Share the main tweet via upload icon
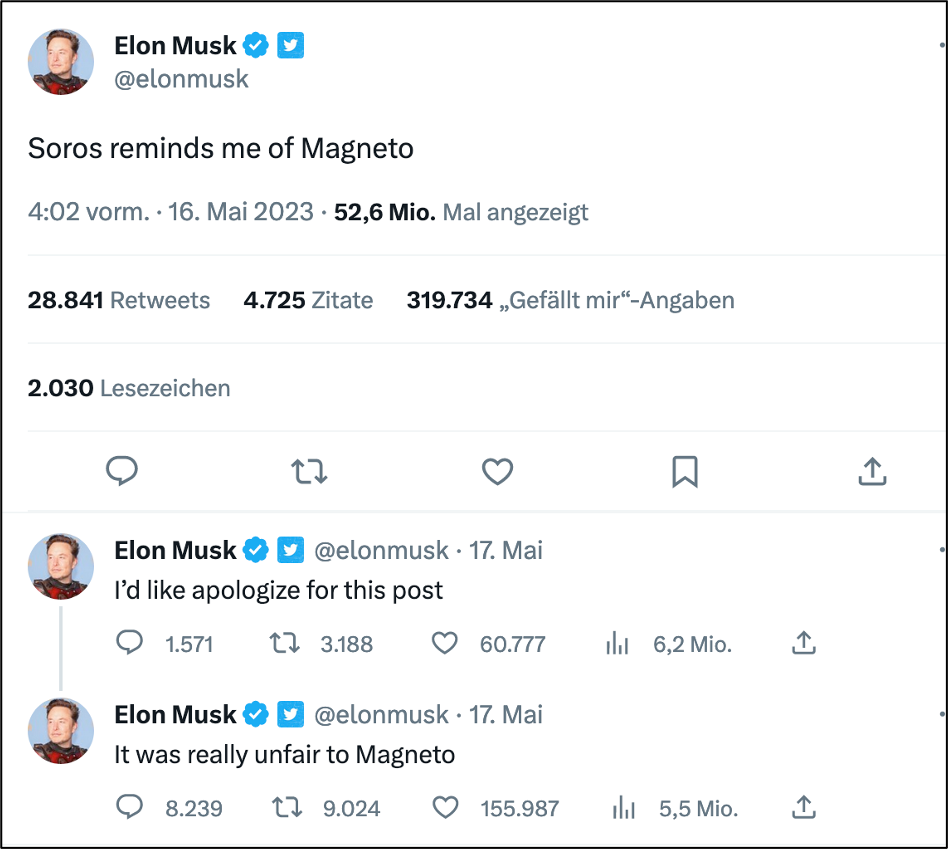This screenshot has height=849, width=949. coord(873,470)
